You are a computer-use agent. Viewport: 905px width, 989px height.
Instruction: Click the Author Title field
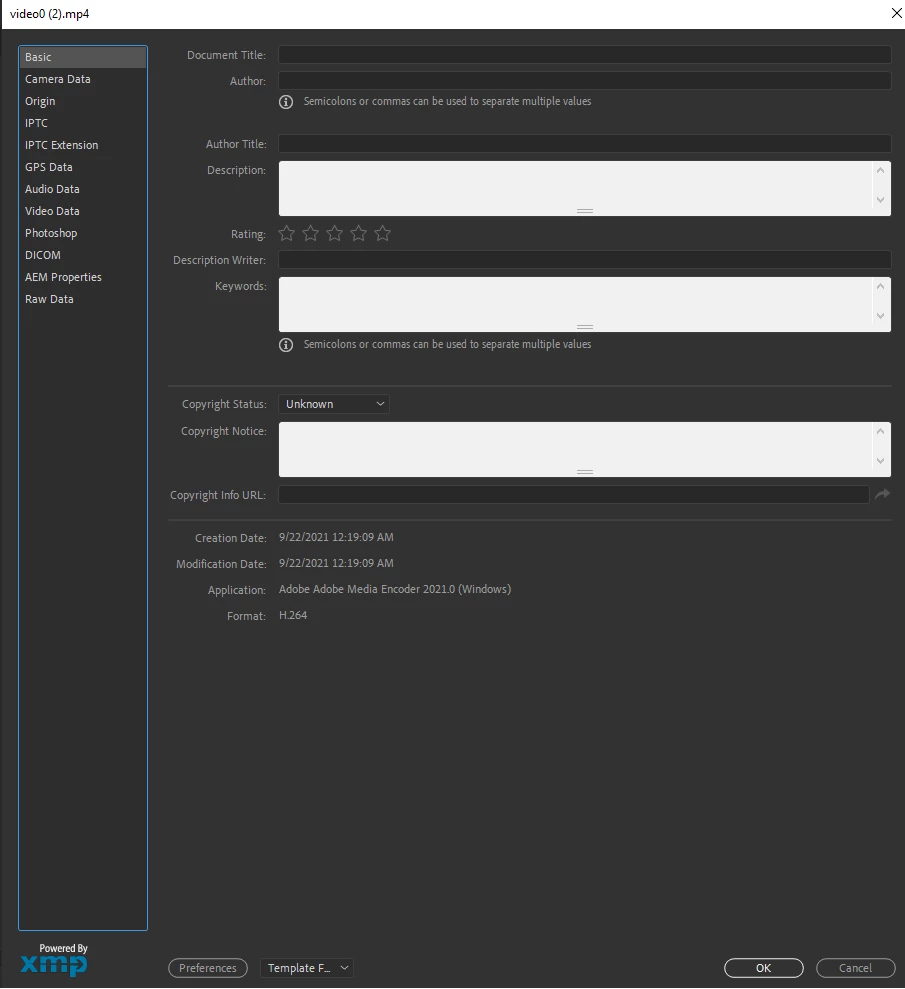click(x=585, y=143)
